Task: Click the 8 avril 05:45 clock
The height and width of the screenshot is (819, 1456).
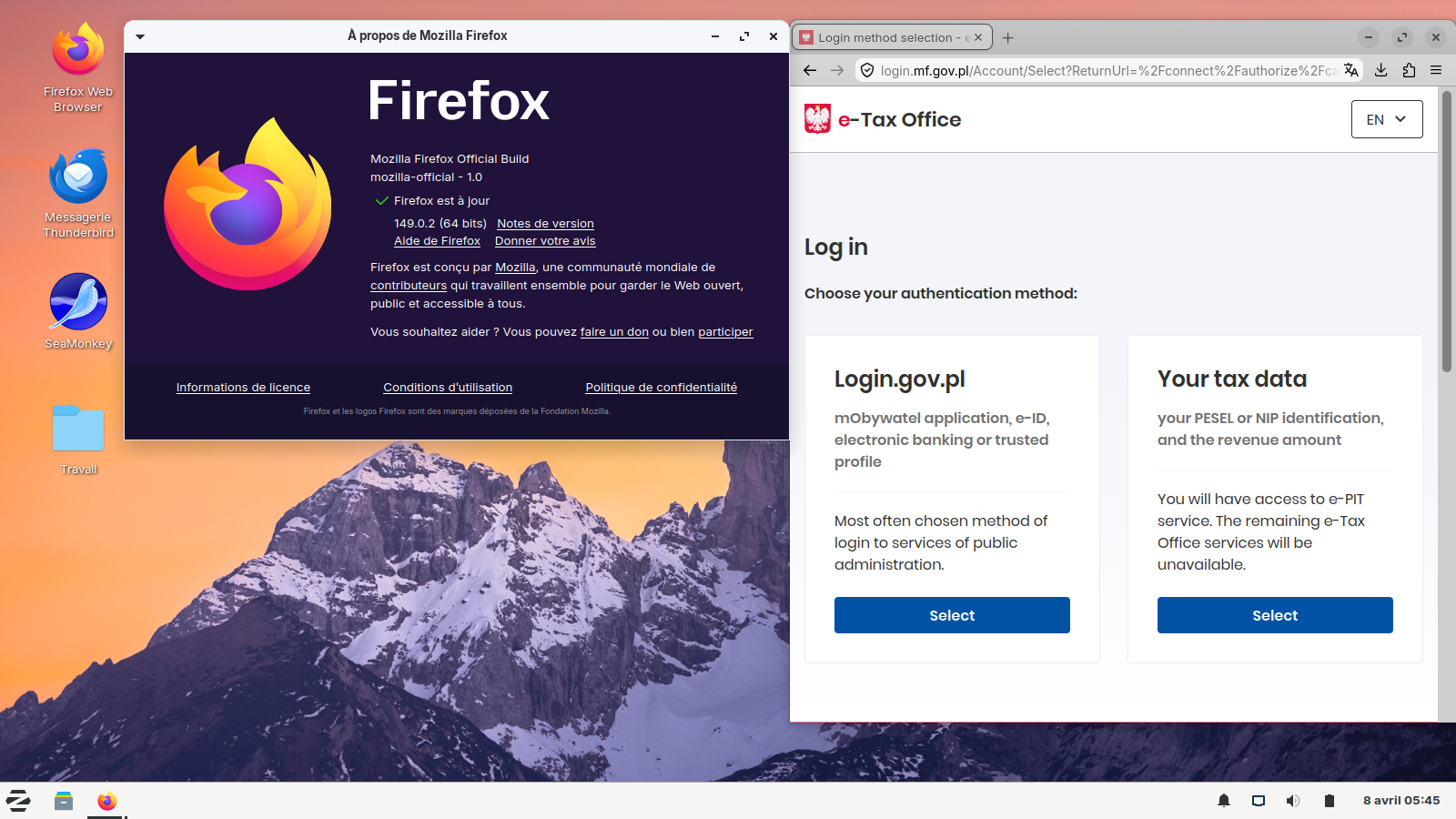Action: pyautogui.click(x=1401, y=801)
